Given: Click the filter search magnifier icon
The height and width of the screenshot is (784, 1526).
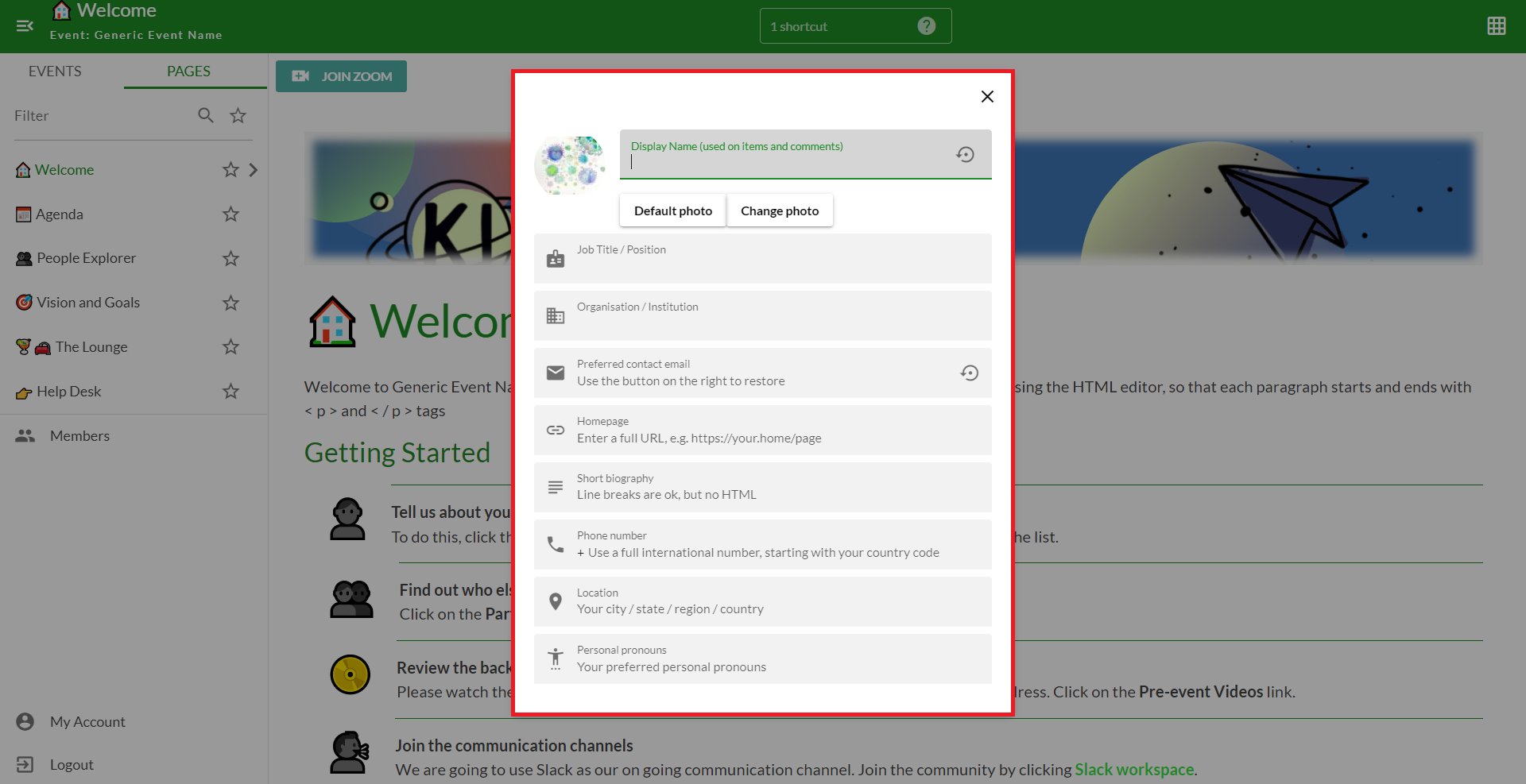Looking at the screenshot, I should pos(206,116).
